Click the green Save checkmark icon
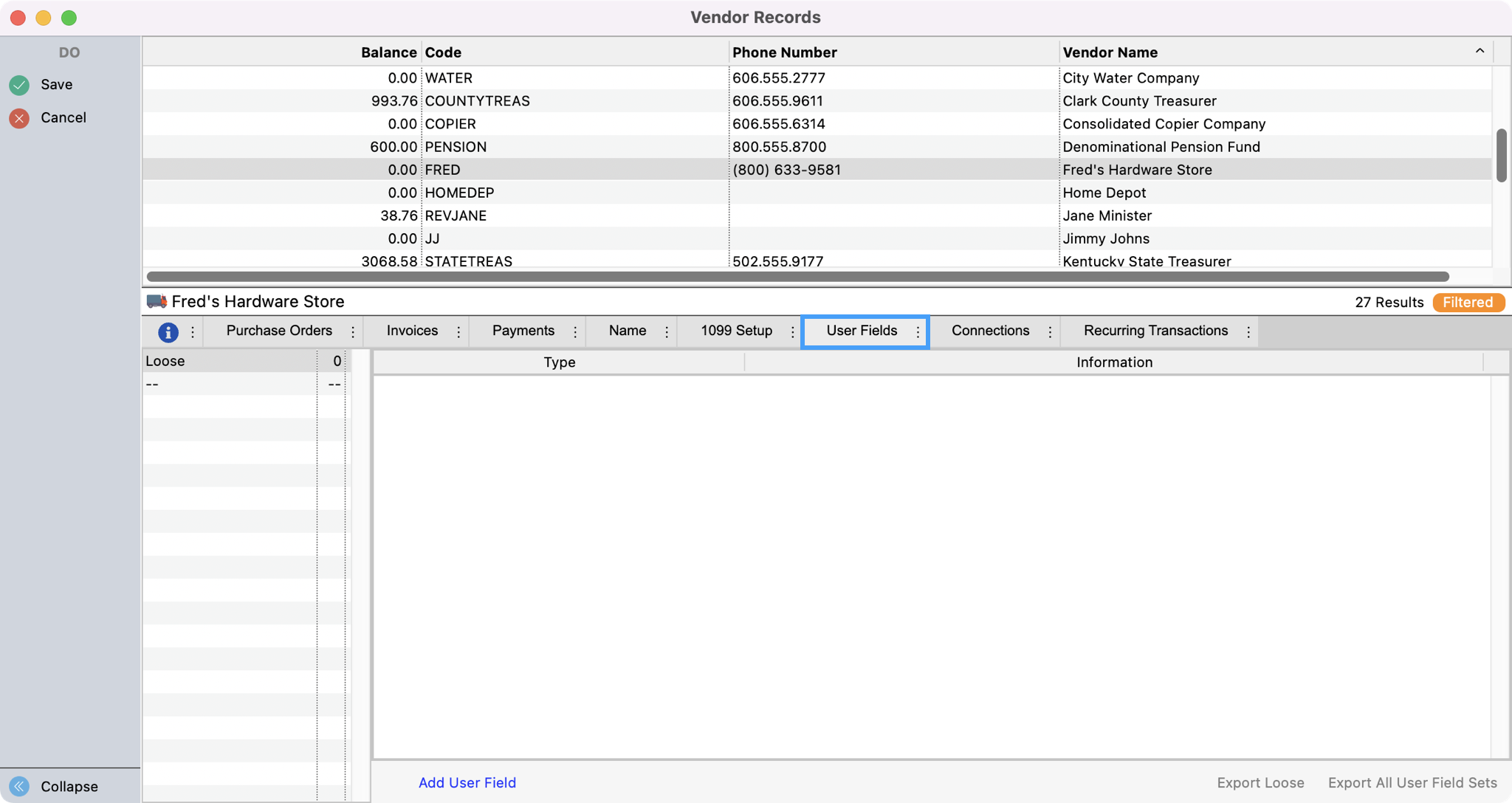The width and height of the screenshot is (1512, 803). click(19, 85)
